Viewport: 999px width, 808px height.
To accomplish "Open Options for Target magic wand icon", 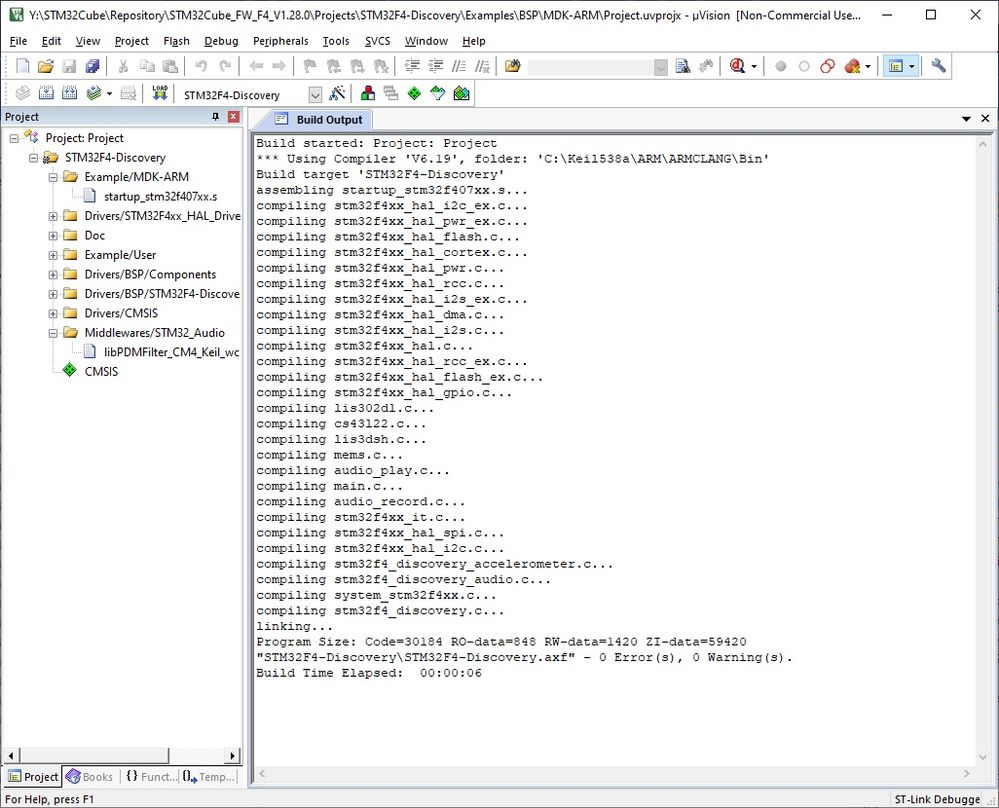I will [x=337, y=94].
